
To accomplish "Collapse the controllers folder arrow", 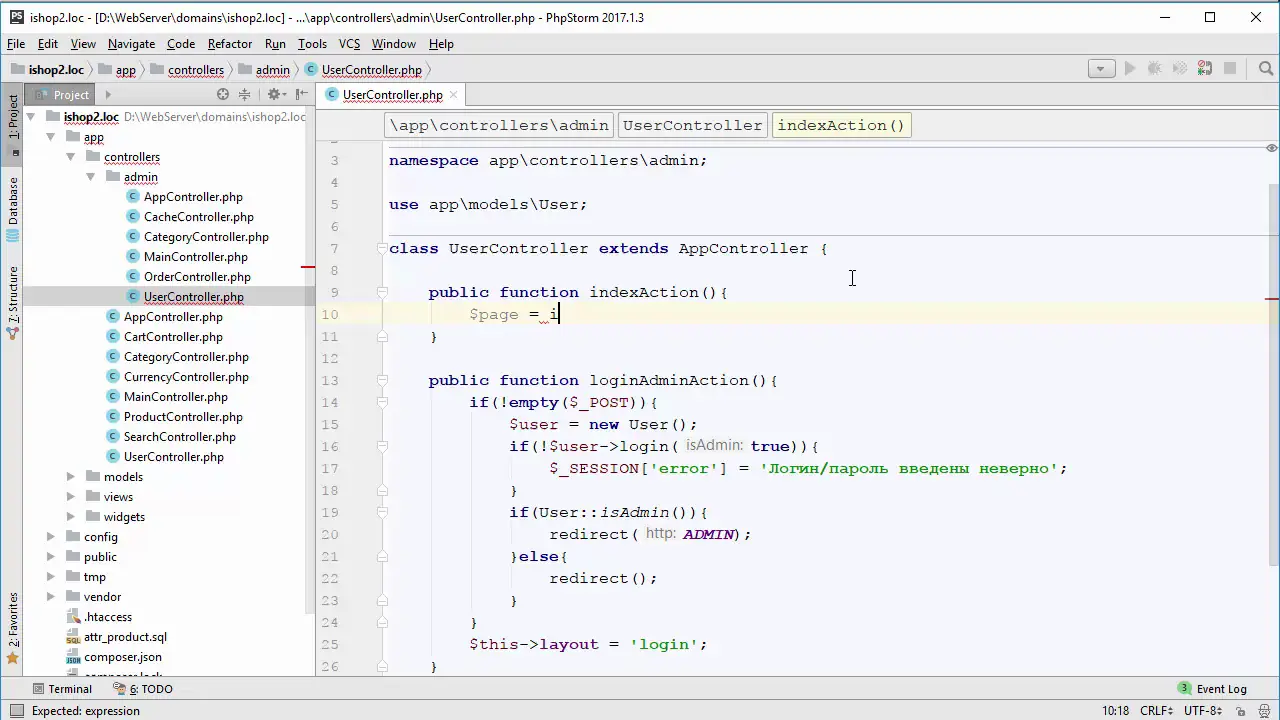I will 71,157.
